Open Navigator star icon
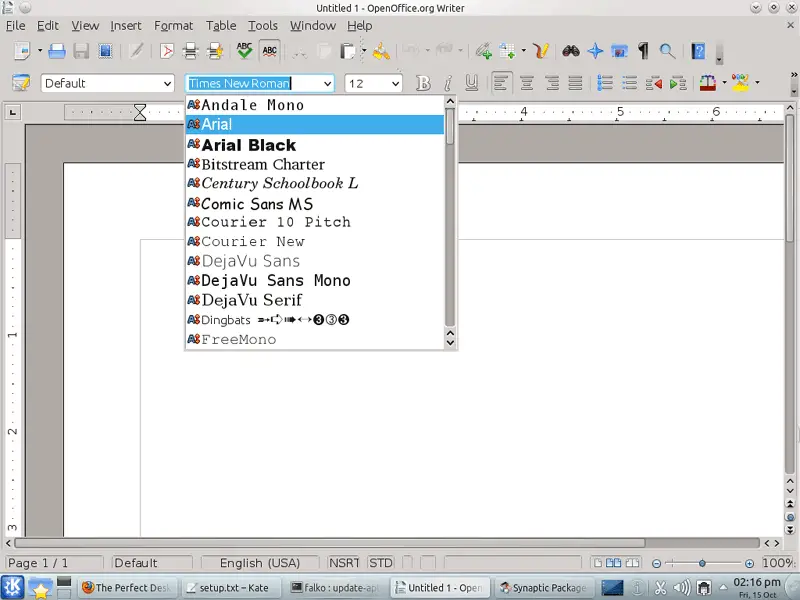The width and height of the screenshot is (800, 600). (595, 51)
